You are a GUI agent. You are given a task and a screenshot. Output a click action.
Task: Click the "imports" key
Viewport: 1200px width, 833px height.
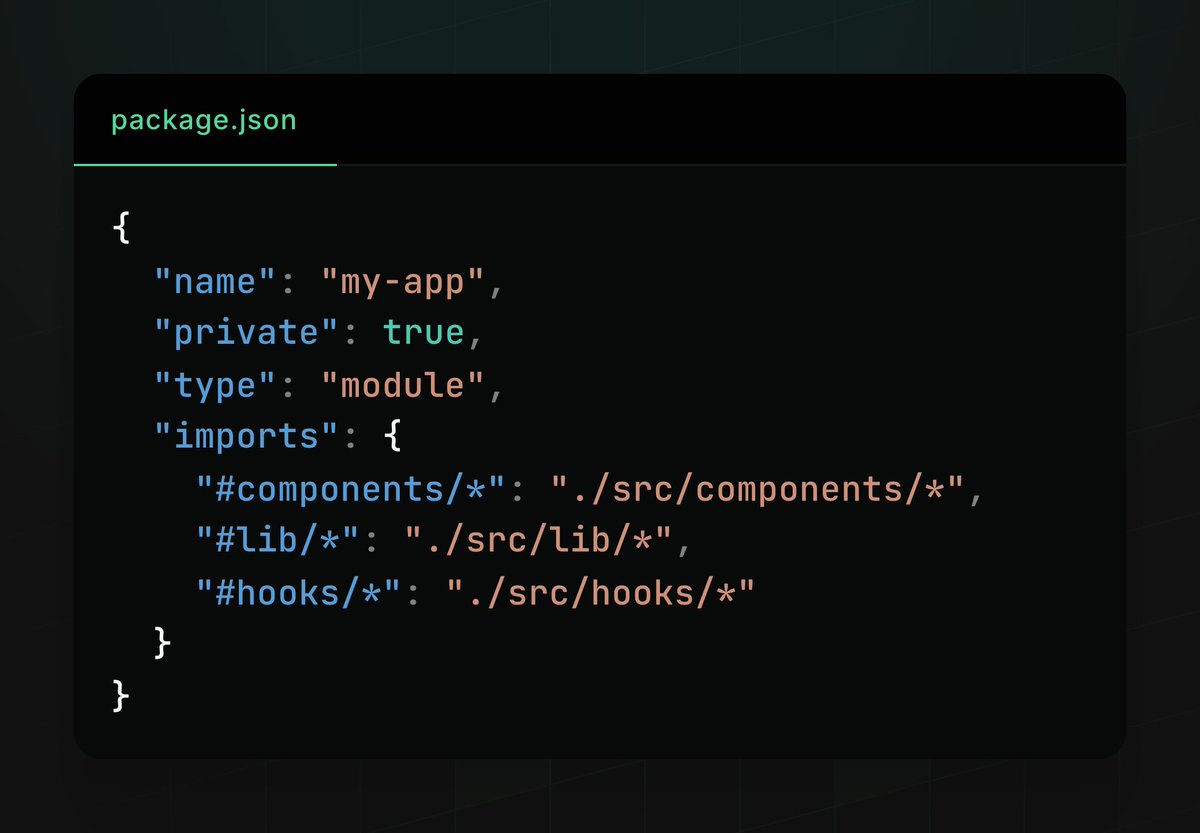pyautogui.click(x=245, y=437)
